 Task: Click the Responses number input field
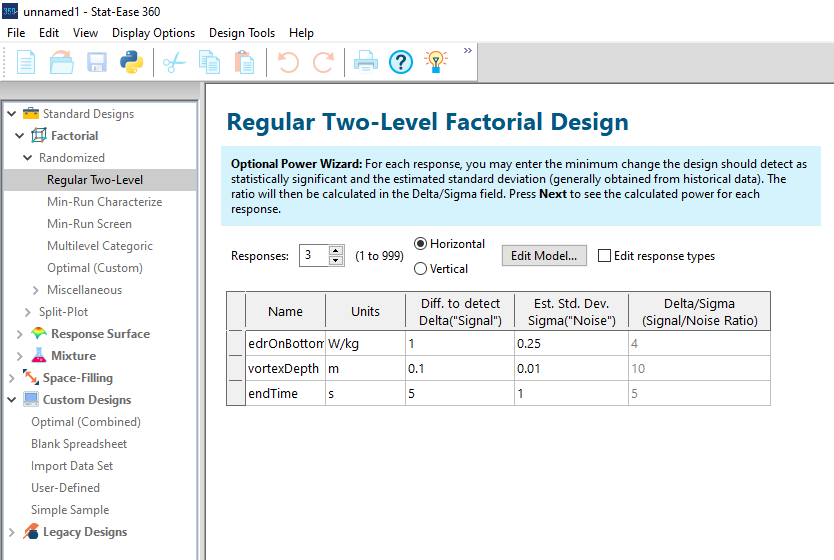[x=314, y=255]
